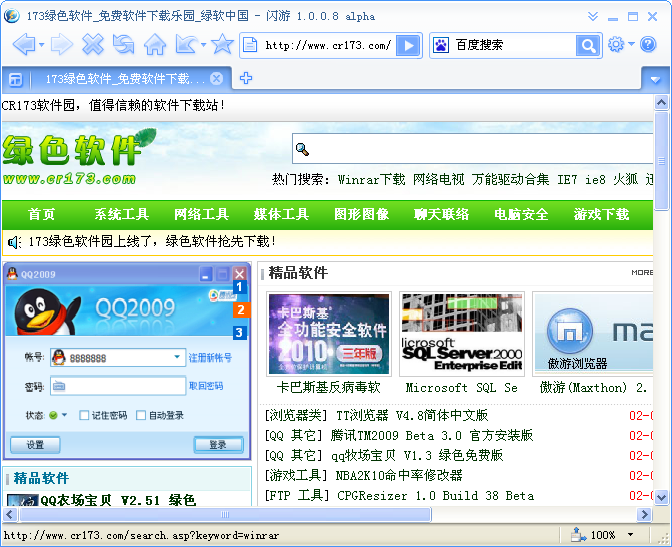Image resolution: width=672 pixels, height=547 pixels.
Task: Click the 卡巴斯基 2010 software thumbnail
Action: [x=329, y=334]
